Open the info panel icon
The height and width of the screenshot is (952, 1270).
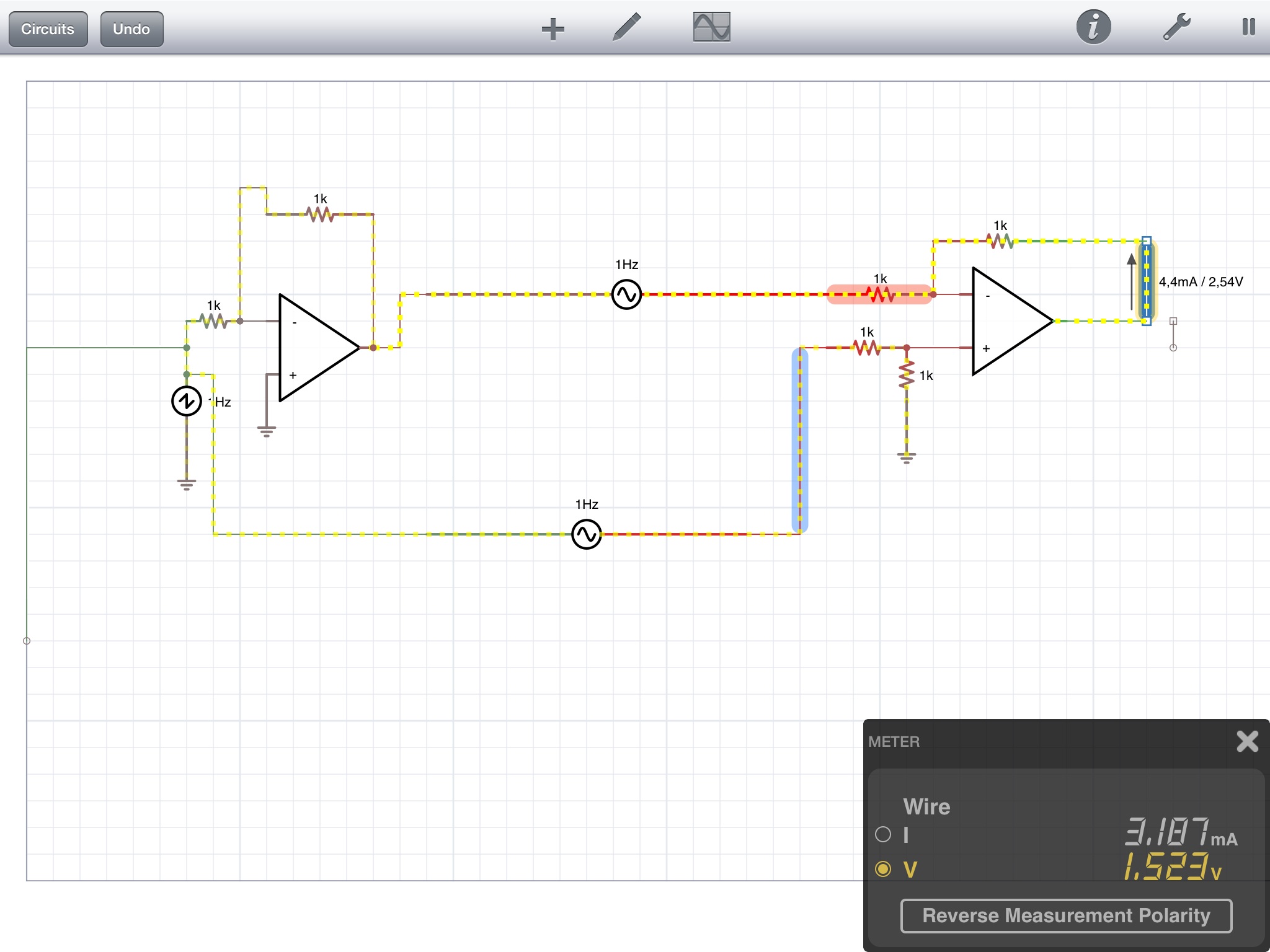1093,27
